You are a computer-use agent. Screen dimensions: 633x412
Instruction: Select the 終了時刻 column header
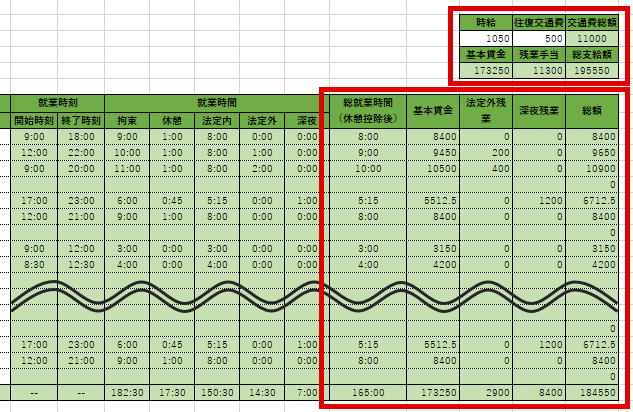(80, 120)
